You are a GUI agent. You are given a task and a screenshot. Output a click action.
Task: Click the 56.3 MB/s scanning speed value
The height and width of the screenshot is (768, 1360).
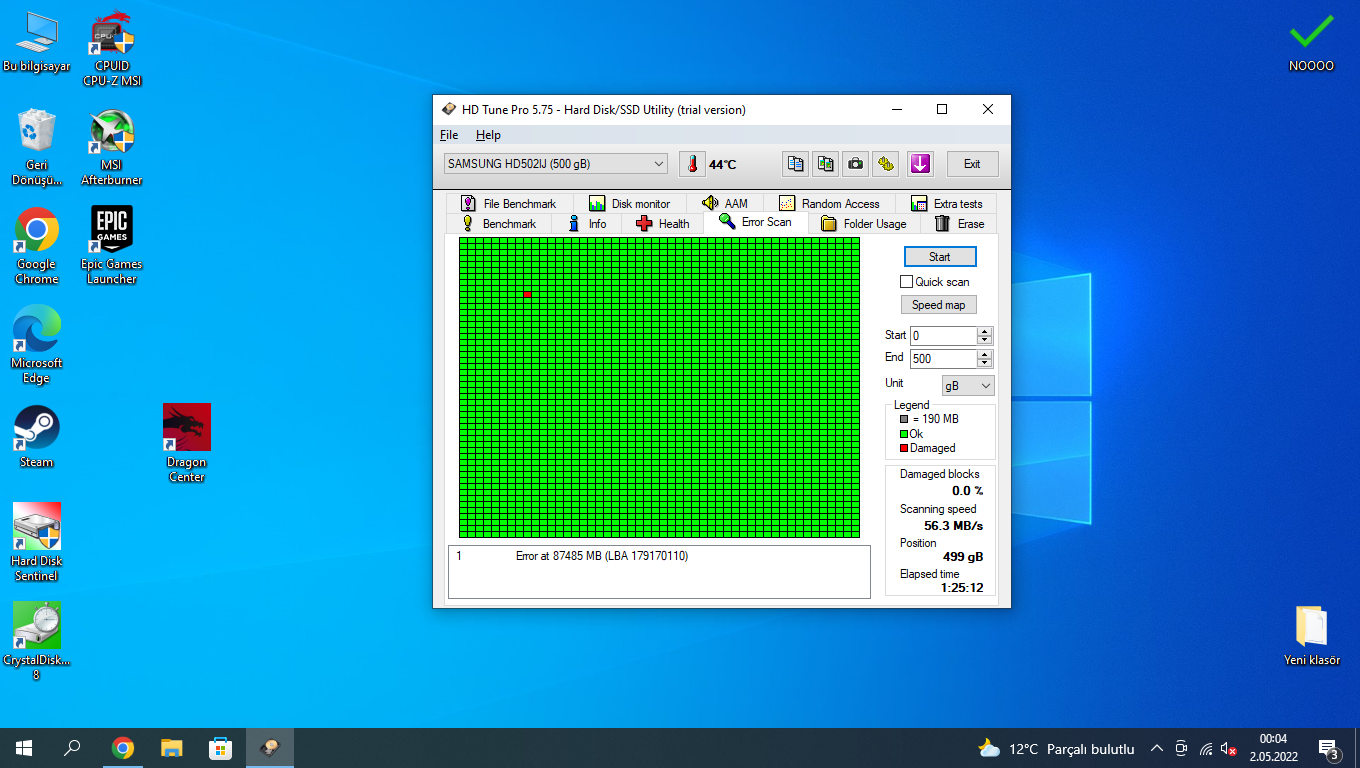coord(953,526)
